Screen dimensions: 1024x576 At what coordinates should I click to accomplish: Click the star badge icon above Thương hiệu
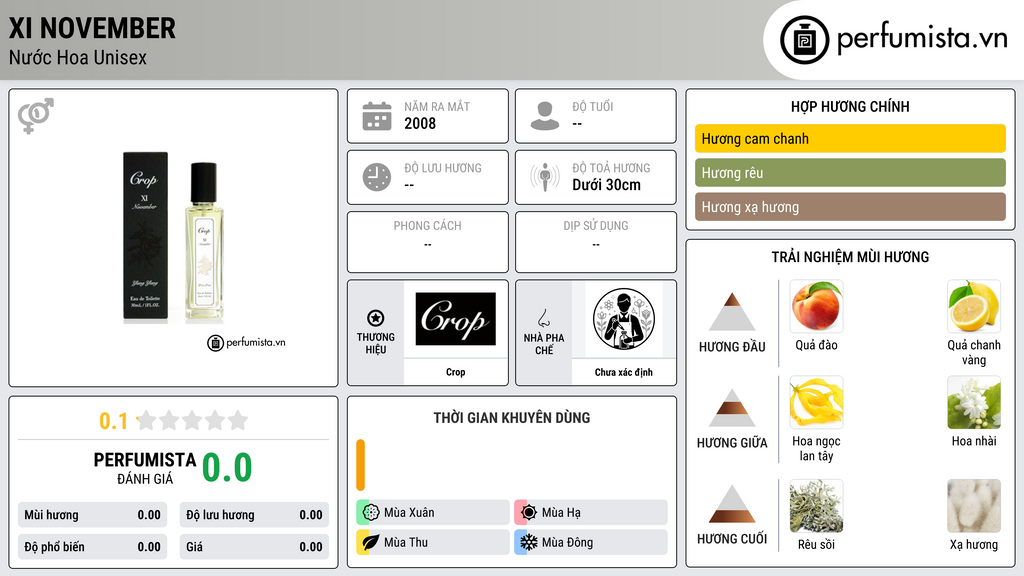pos(376,318)
